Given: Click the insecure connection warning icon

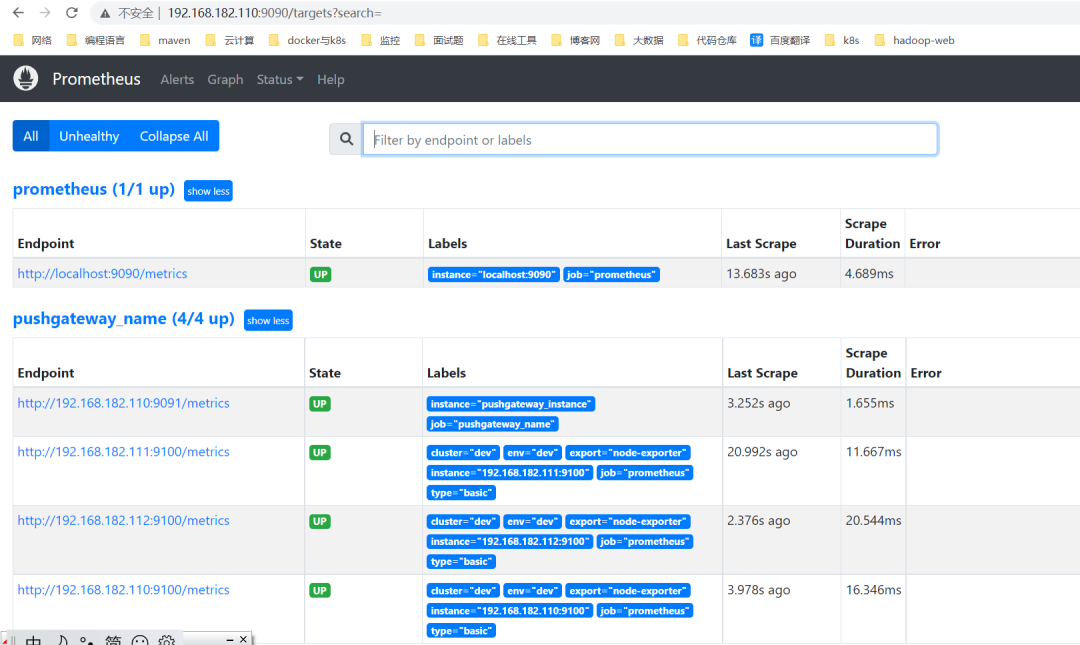Looking at the screenshot, I should pyautogui.click(x=105, y=13).
